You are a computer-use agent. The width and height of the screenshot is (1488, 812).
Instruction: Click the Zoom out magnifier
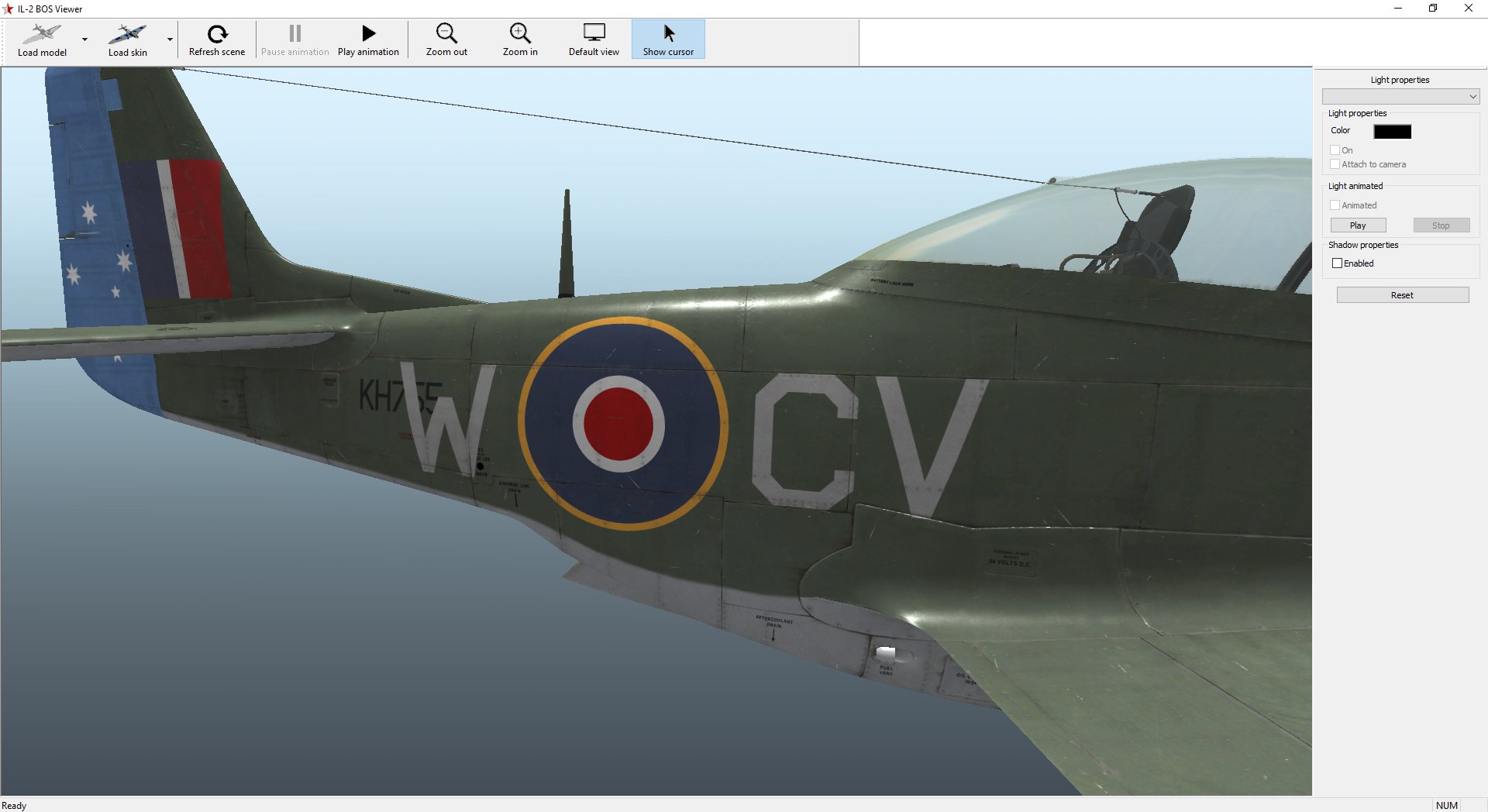click(x=446, y=33)
